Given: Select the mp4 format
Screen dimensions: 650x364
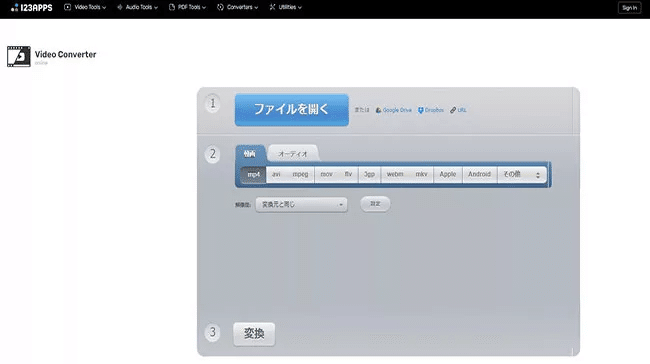Looking at the screenshot, I should click(253, 175).
